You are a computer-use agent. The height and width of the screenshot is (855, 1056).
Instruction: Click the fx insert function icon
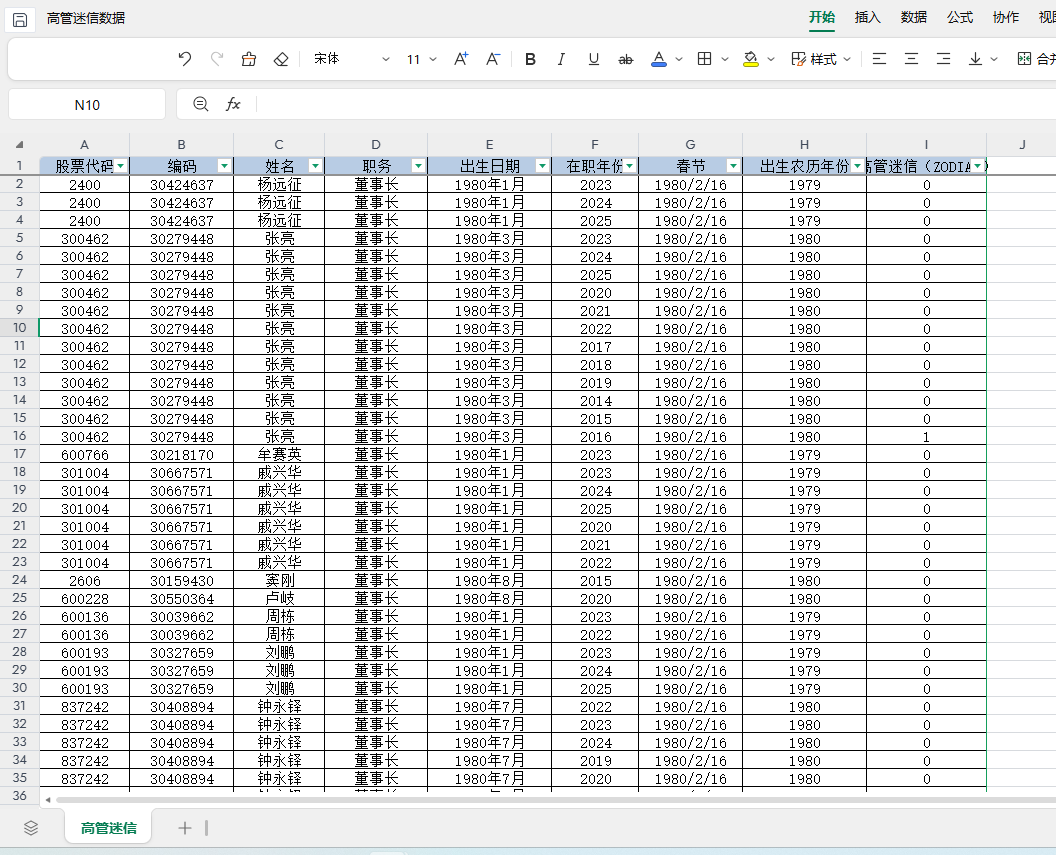232,104
